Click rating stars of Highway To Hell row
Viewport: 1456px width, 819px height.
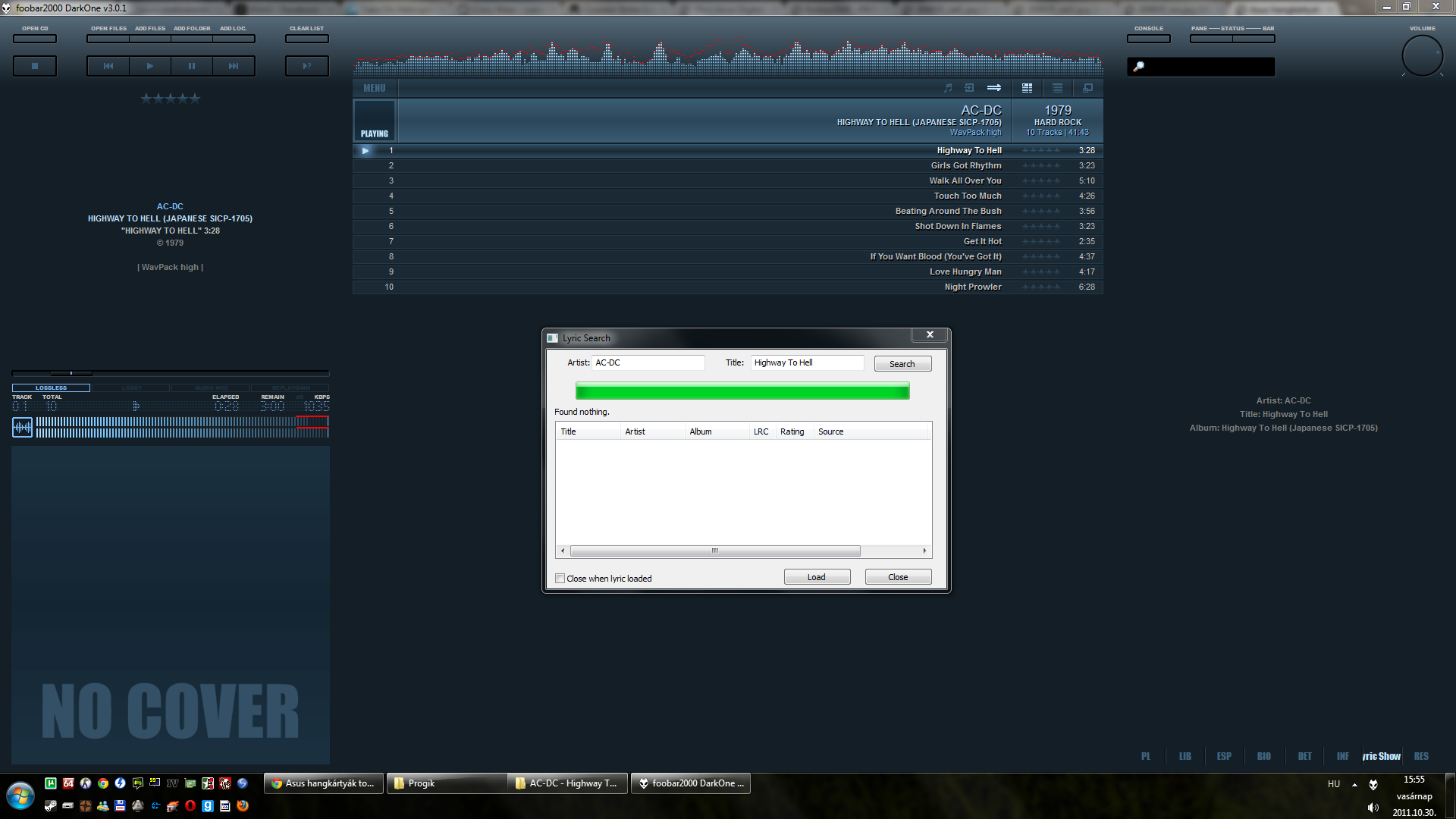[1041, 150]
